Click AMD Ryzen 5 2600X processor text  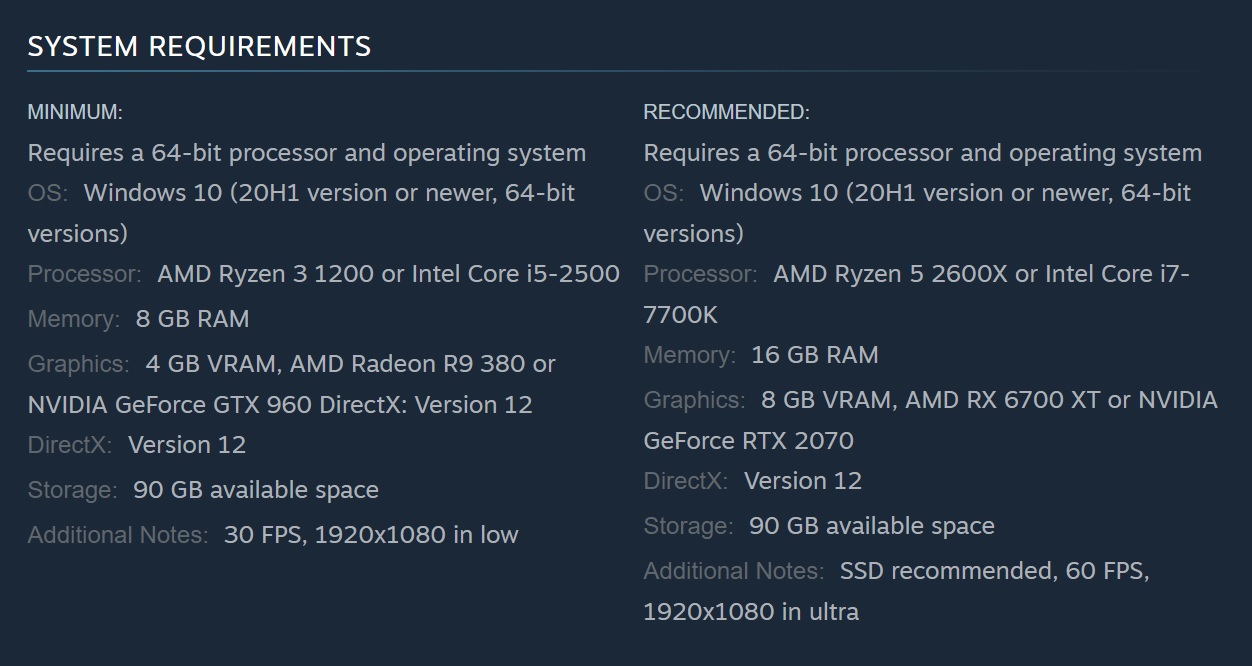(x=890, y=274)
